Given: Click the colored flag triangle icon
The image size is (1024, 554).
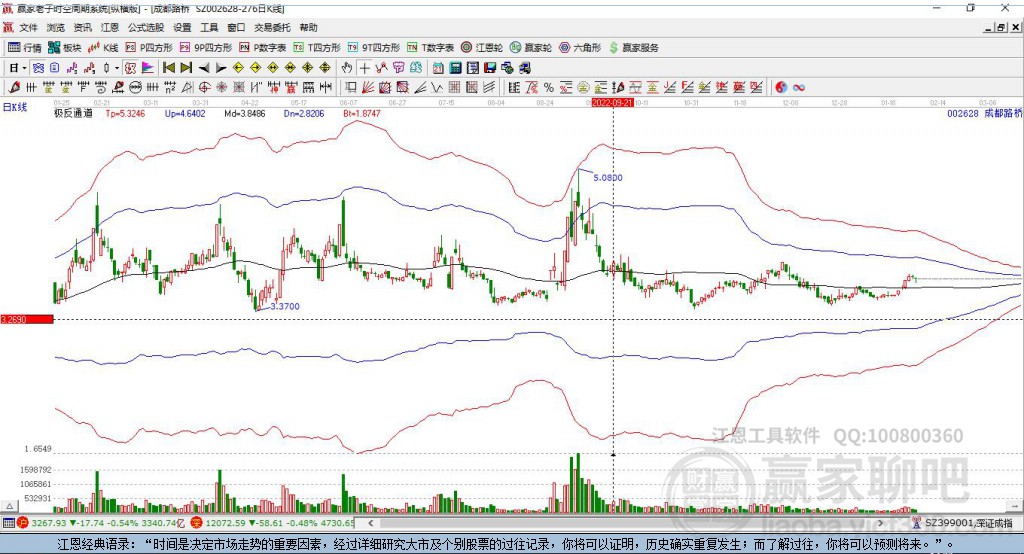Looking at the screenshot, I should pos(147,68).
